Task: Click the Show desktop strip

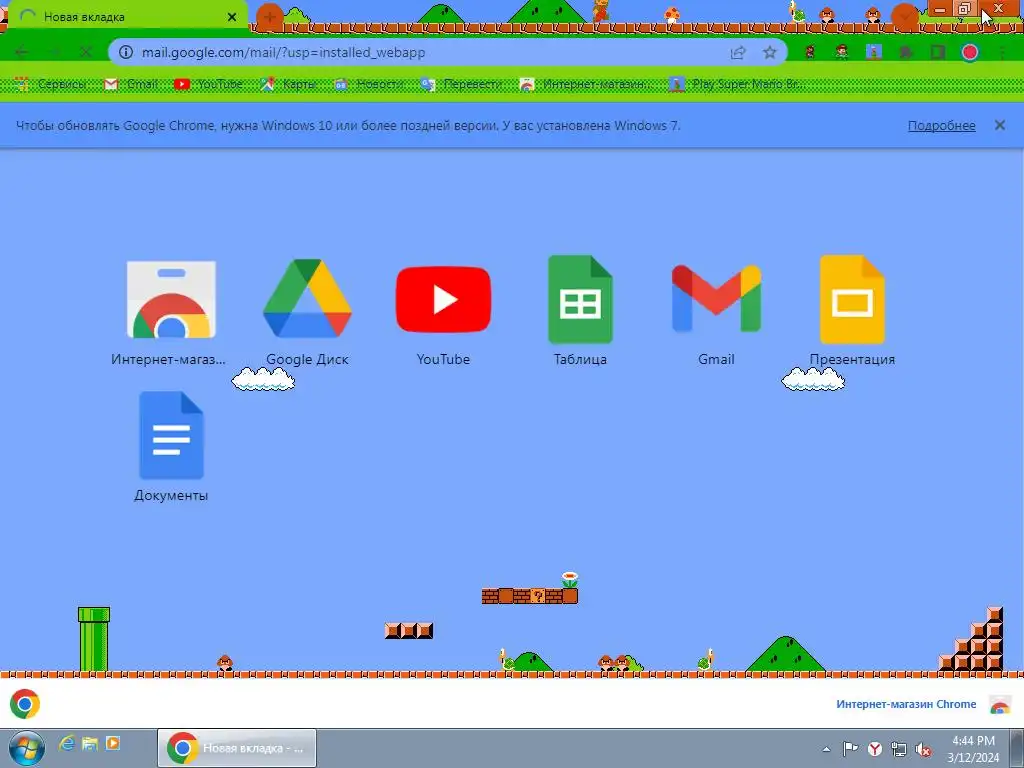Action: point(1017,748)
